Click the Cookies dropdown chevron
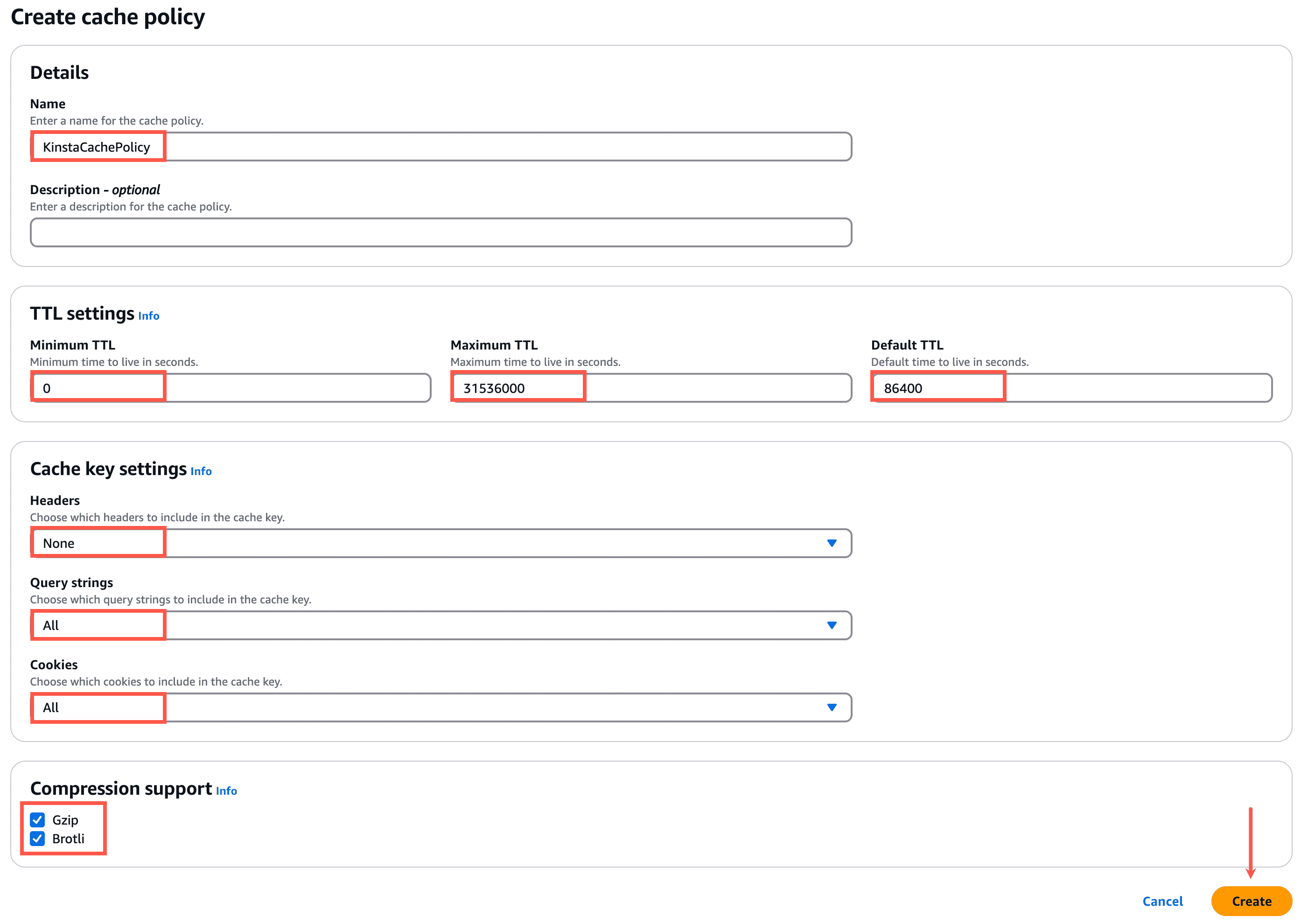Screen dimensions: 1301x924 [832, 707]
